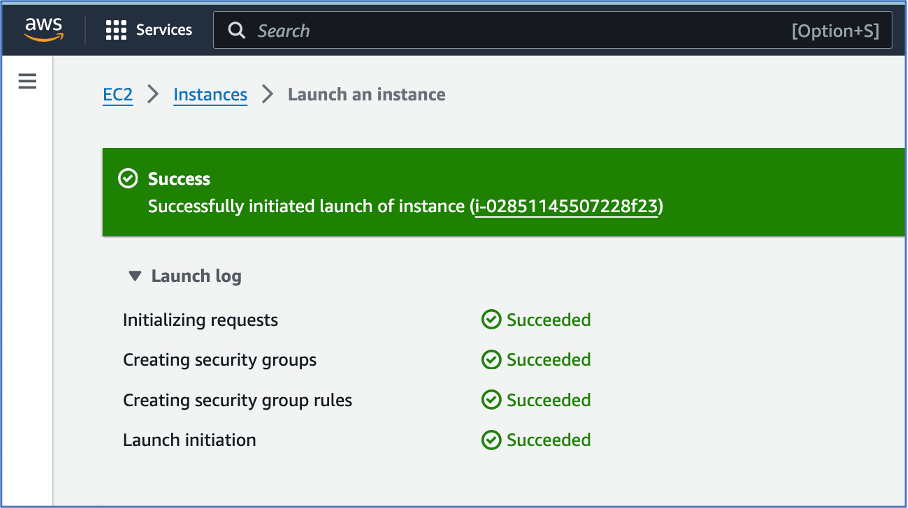Viewport: 908px width, 508px height.
Task: Click the AWS logo
Action: [44, 30]
